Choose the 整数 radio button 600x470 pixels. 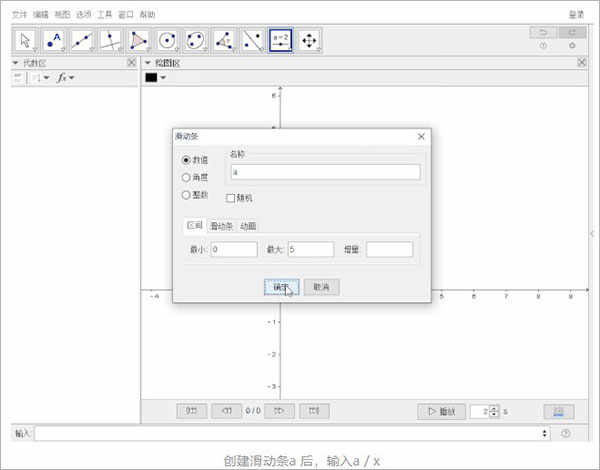186,195
